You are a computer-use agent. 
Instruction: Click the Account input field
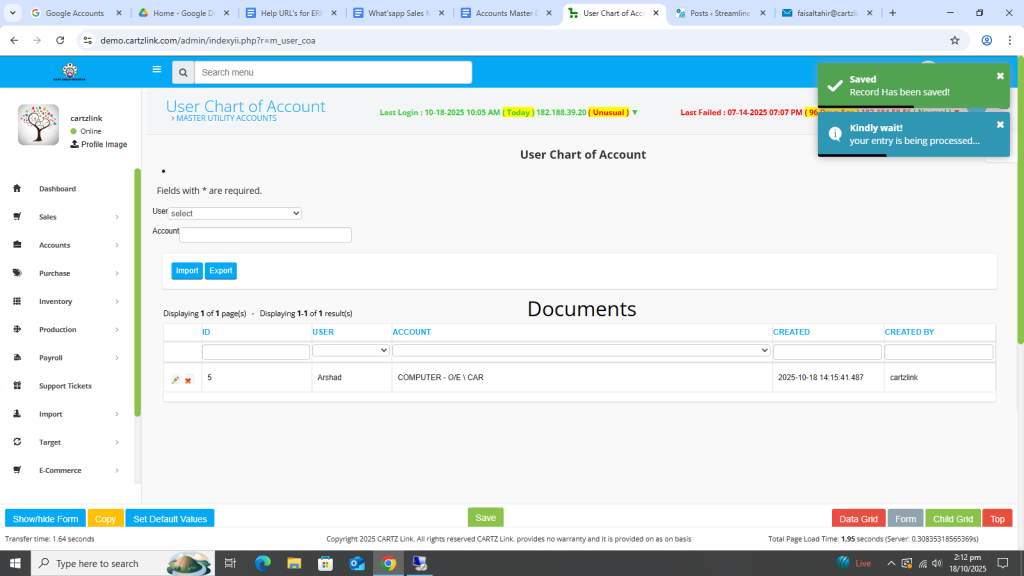[265, 235]
